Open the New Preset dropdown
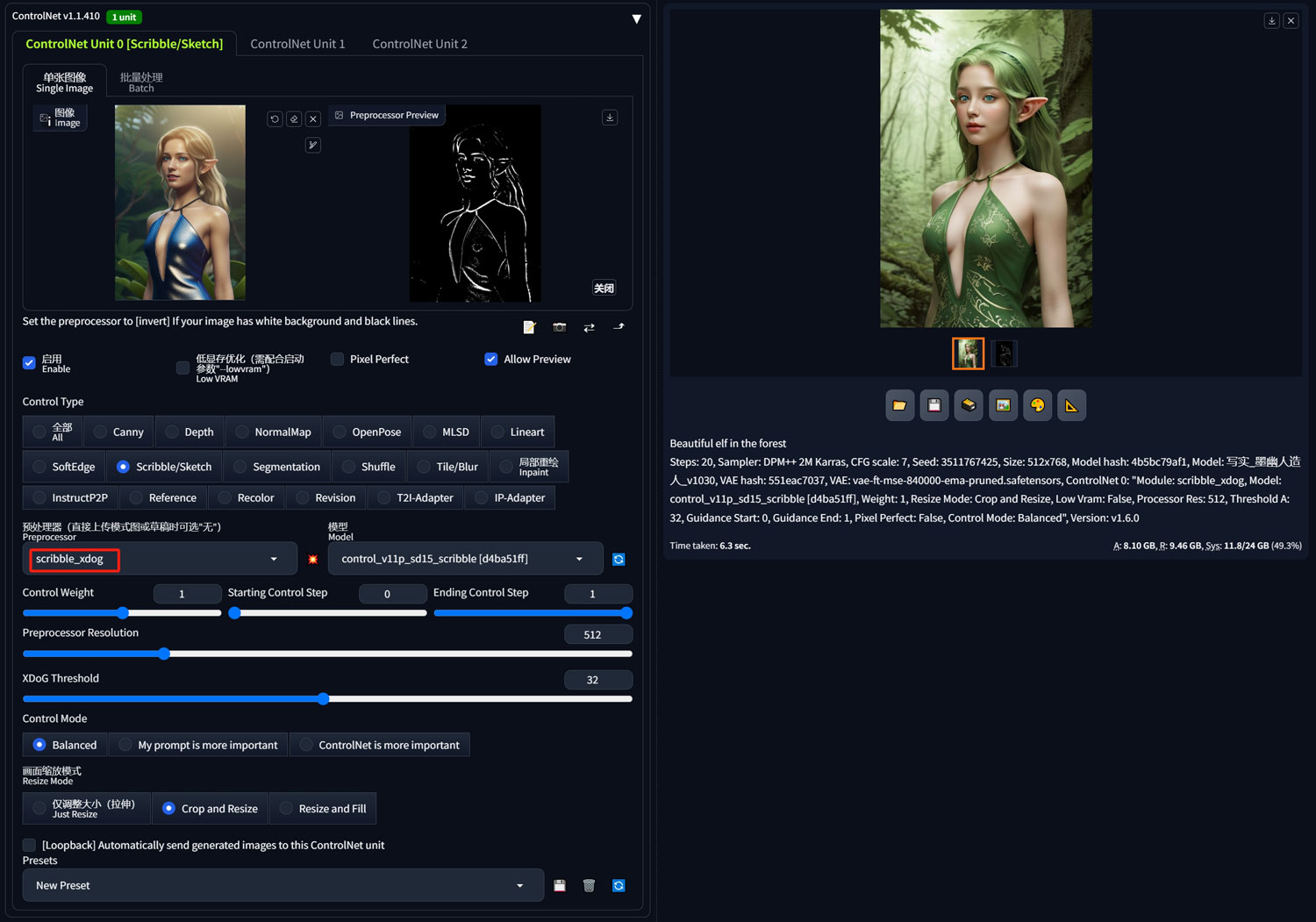 click(x=283, y=885)
